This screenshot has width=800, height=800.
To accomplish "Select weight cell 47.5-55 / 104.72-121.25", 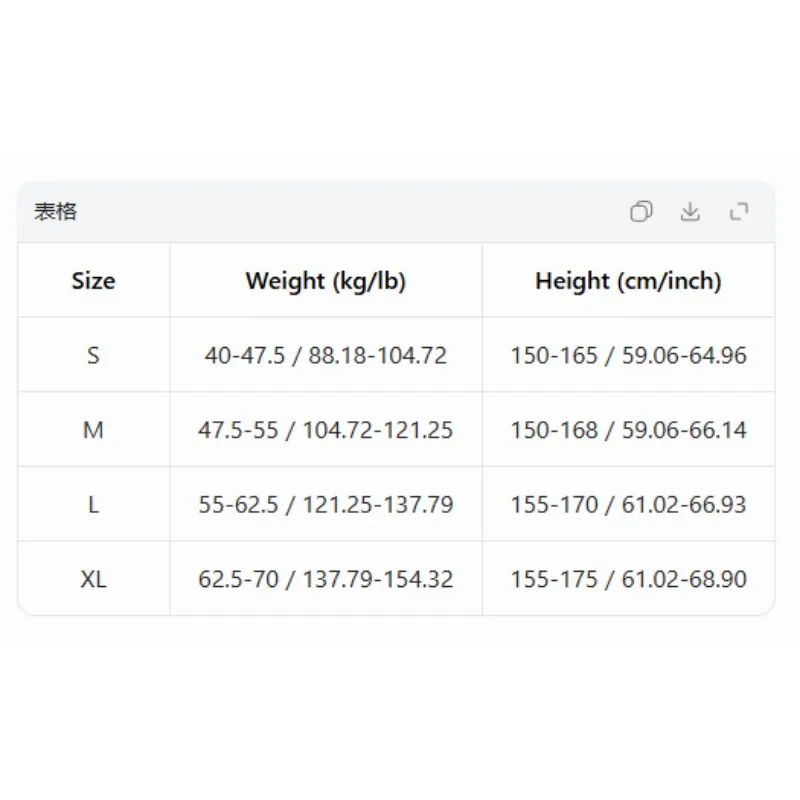I will click(326, 430).
